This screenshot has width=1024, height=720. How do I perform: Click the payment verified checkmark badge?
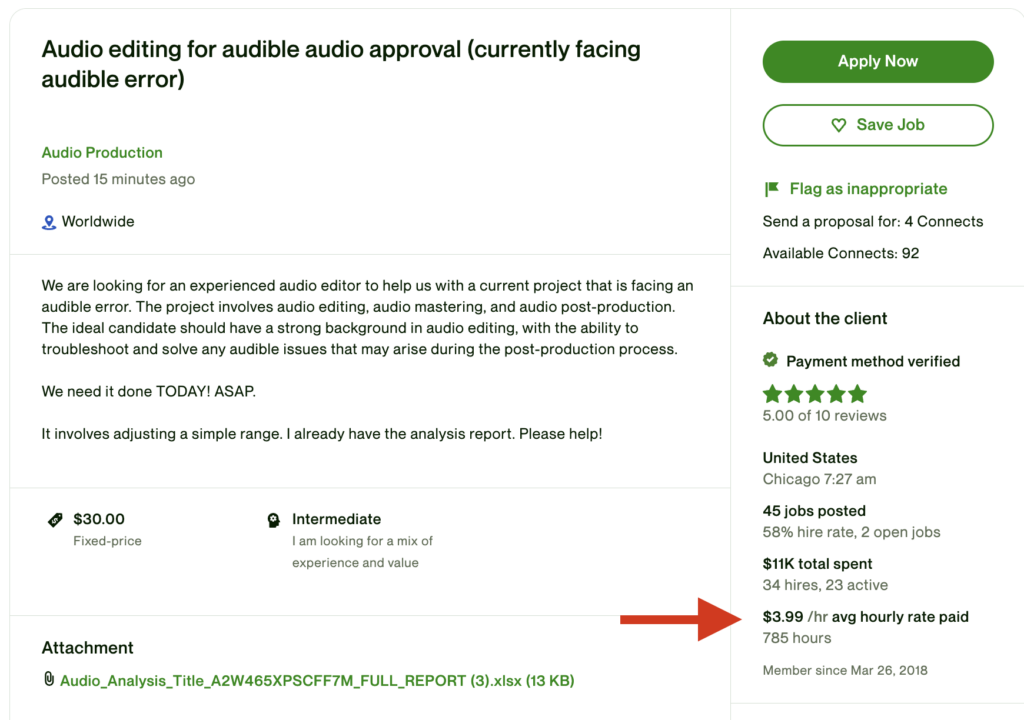pos(771,361)
